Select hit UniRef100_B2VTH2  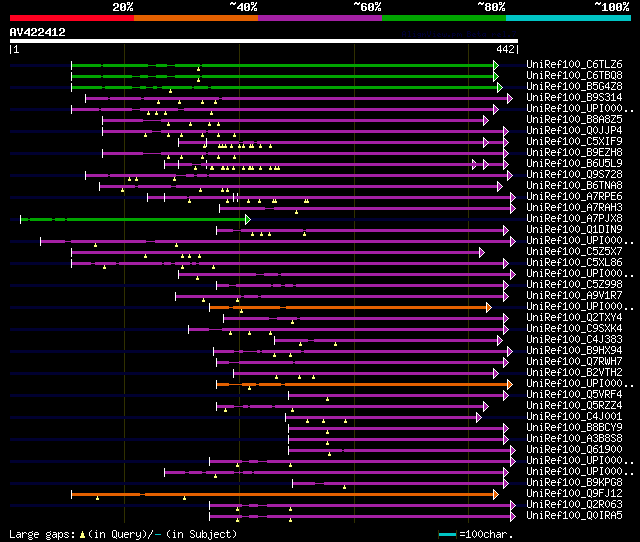point(574,373)
